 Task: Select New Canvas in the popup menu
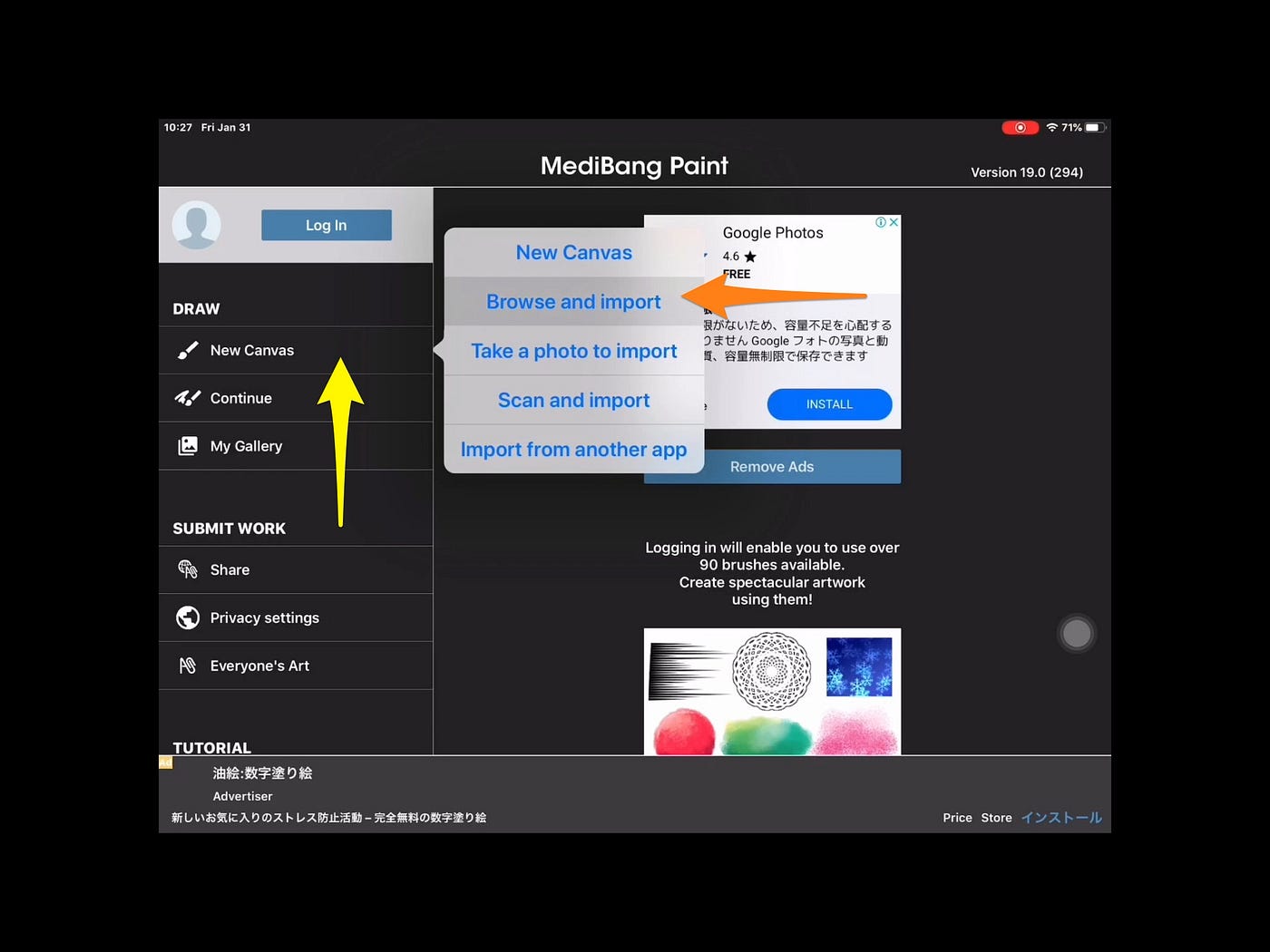(x=574, y=253)
